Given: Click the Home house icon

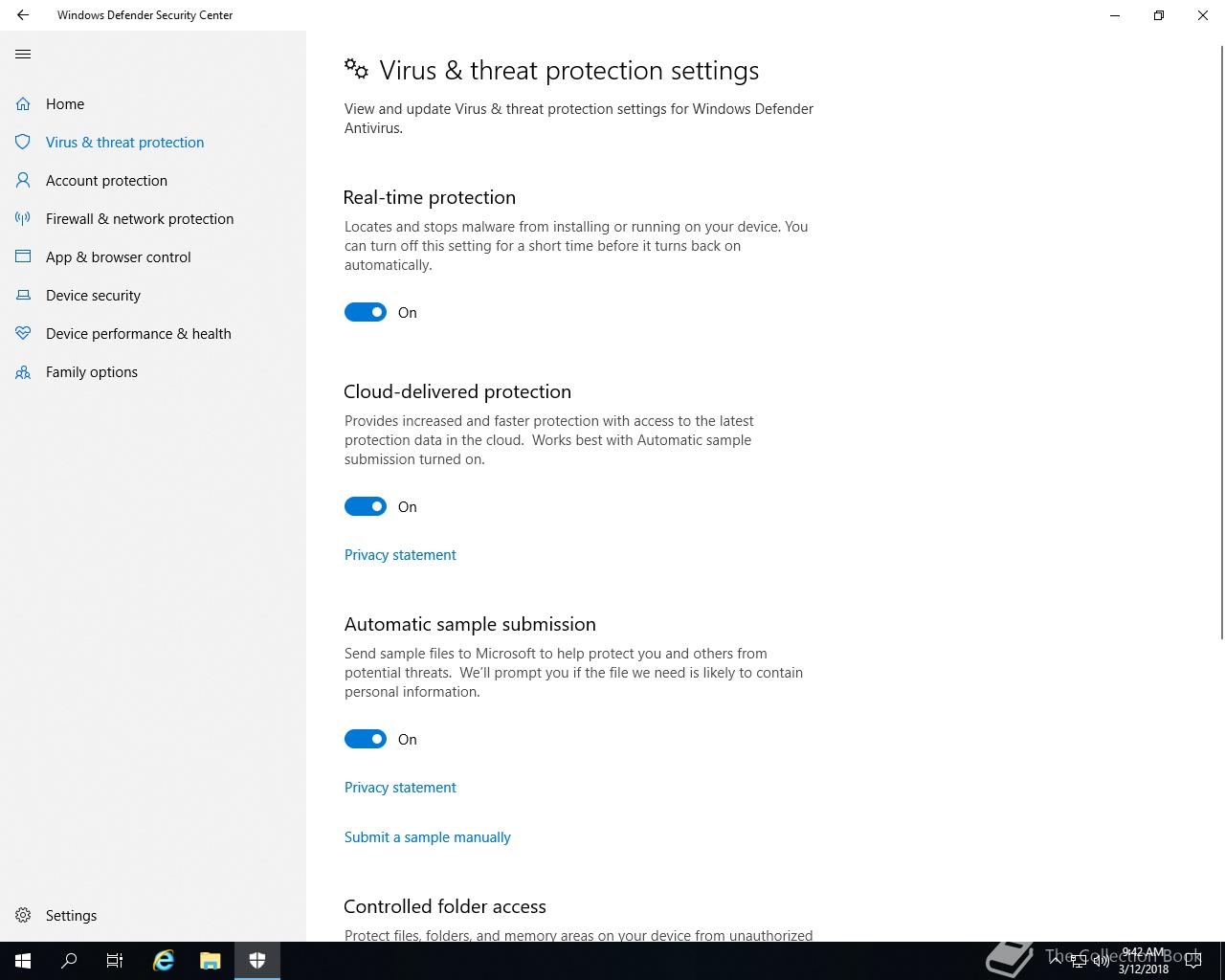Looking at the screenshot, I should pyautogui.click(x=23, y=103).
